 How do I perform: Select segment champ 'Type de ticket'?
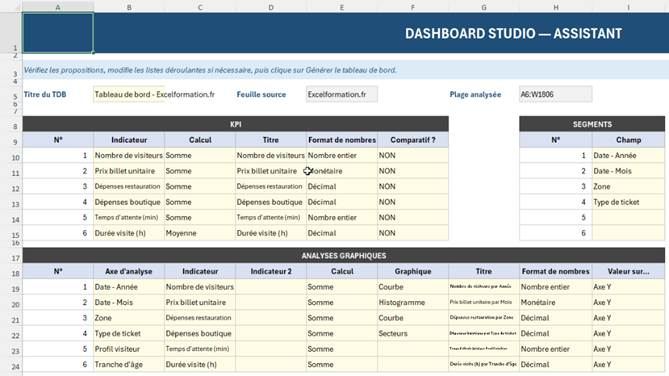click(x=628, y=202)
